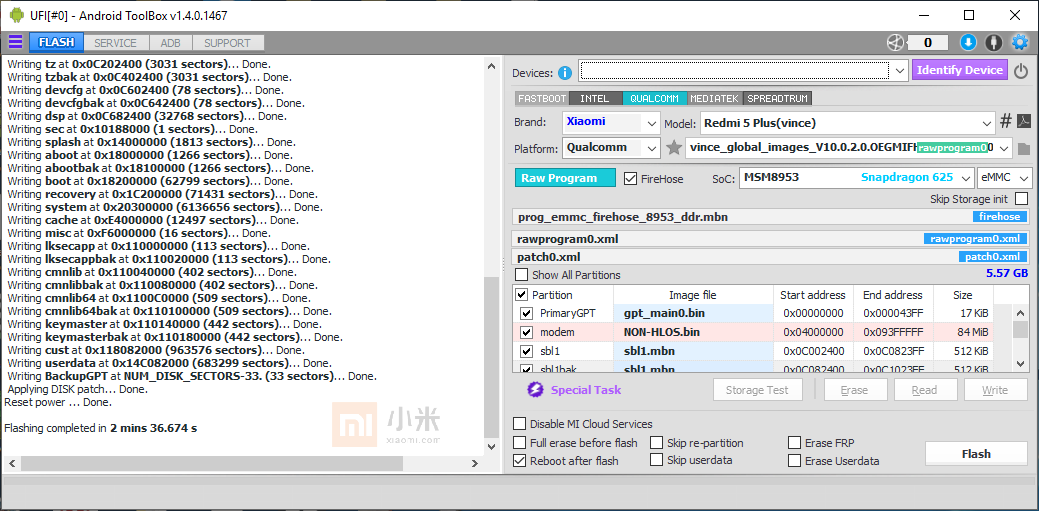Viewport: 1039px width, 511px height.
Task: Switch to the ADB tab
Action: [x=170, y=42]
